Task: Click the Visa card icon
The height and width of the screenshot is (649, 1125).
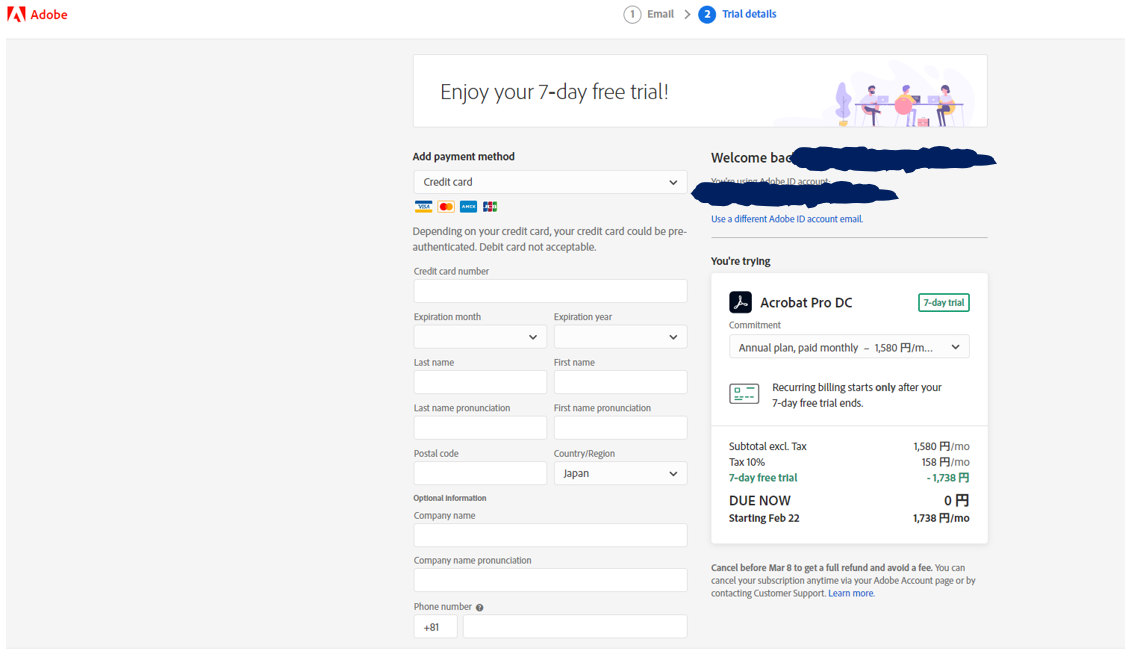Action: pyautogui.click(x=423, y=207)
